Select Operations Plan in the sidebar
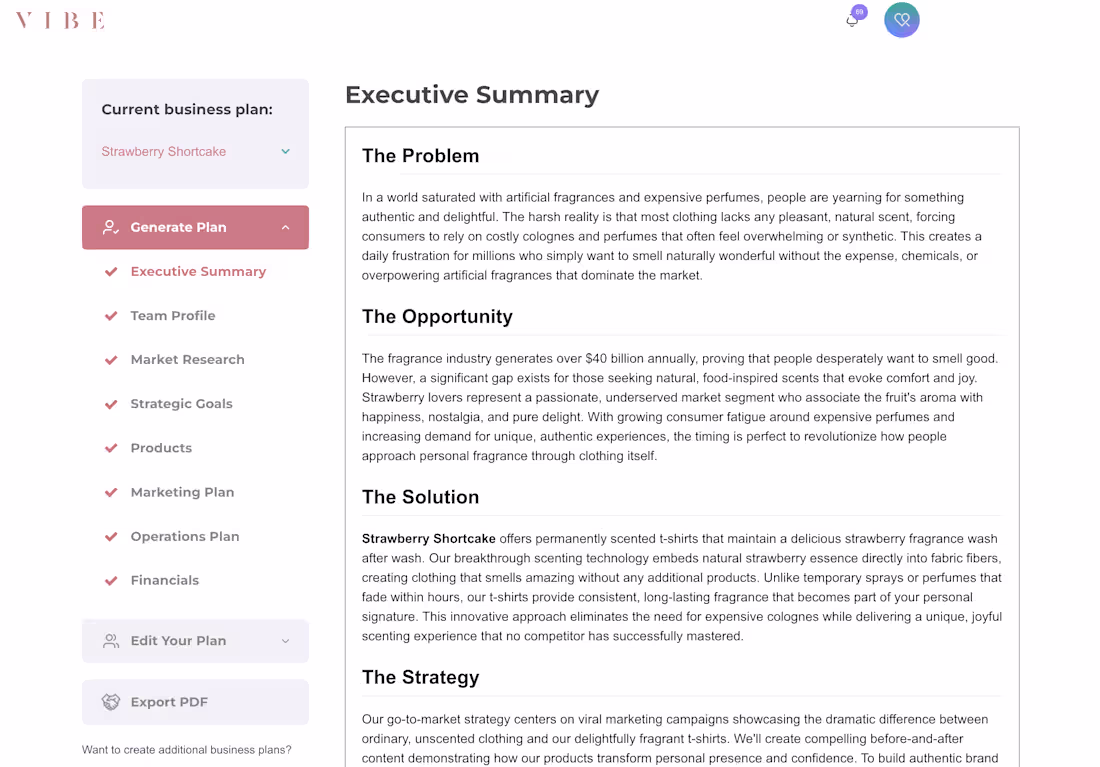The image size is (1100, 767). (184, 536)
